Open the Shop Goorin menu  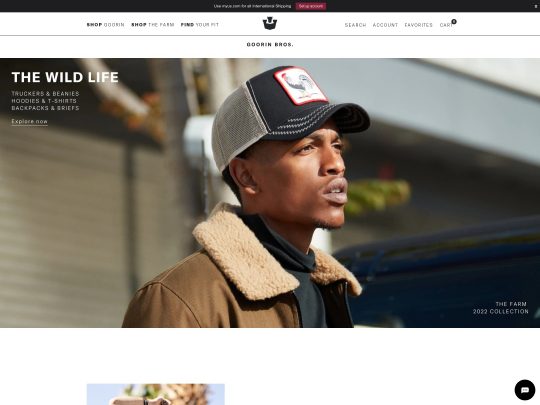coord(105,25)
